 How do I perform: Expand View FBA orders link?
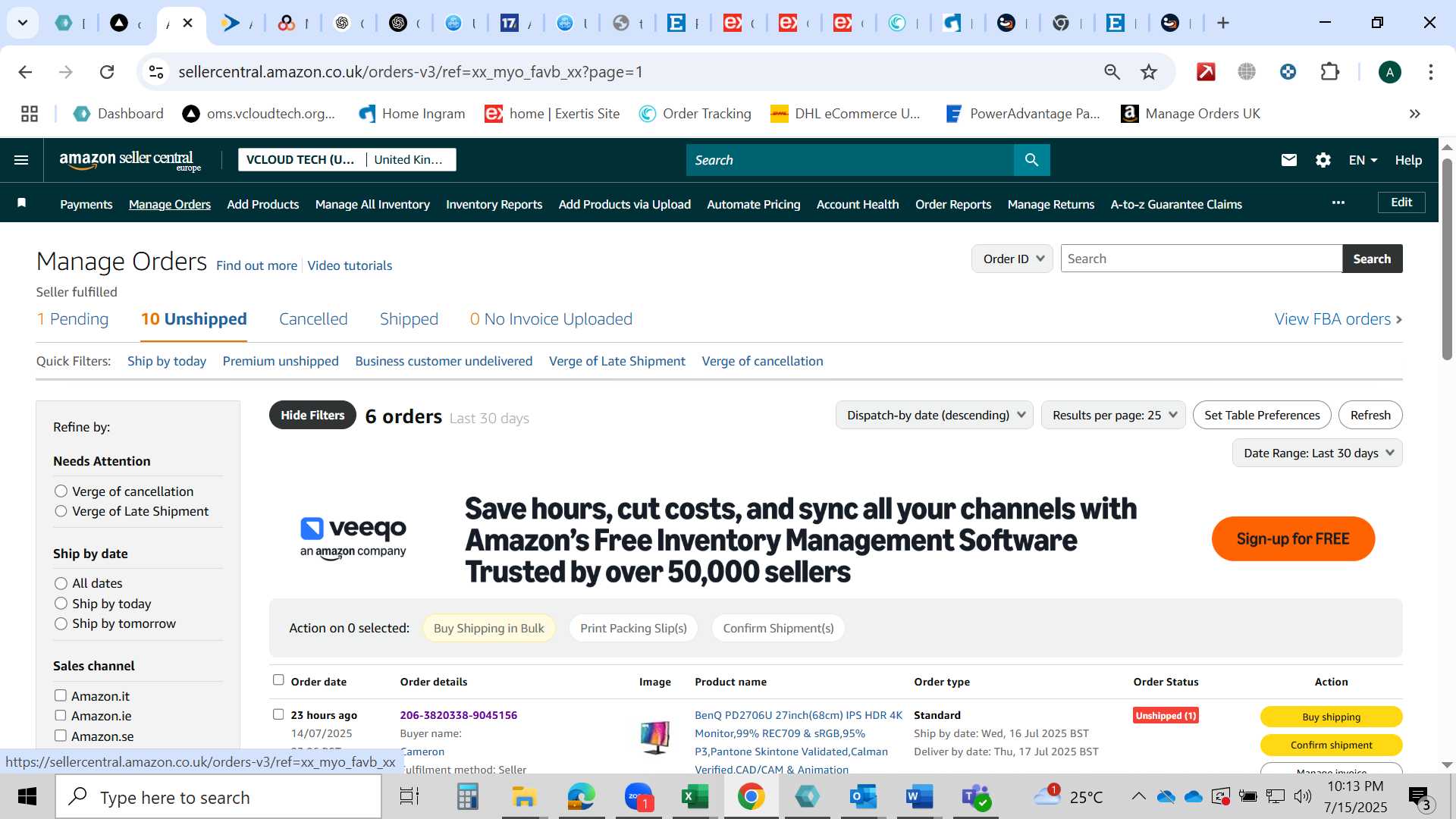(1338, 319)
